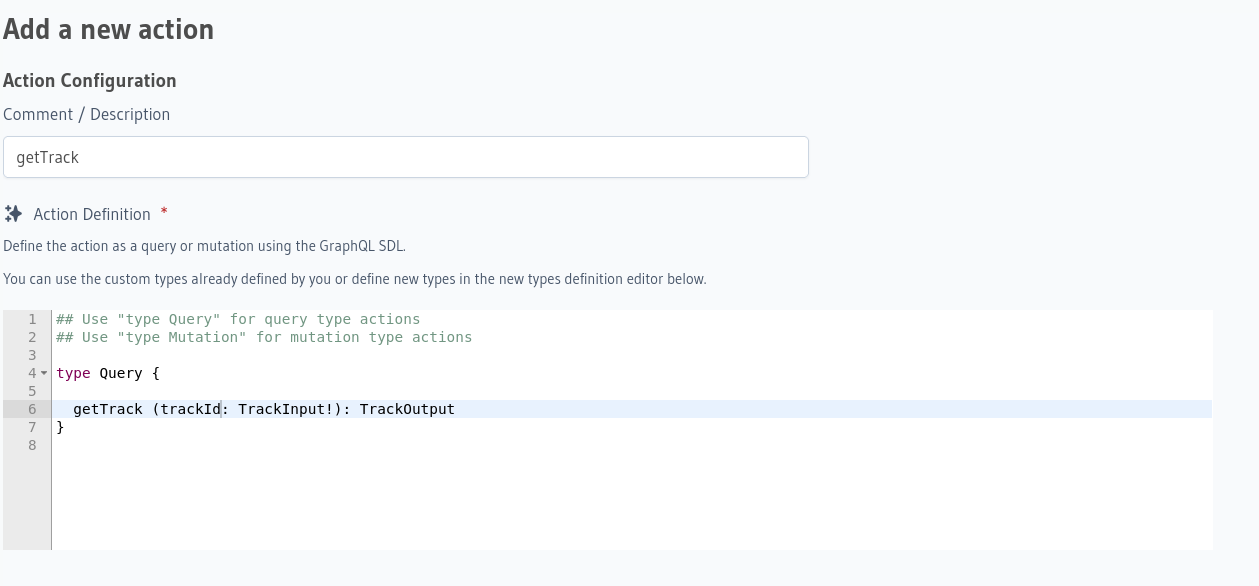
Task: Click the sparkle icon beside Action Definition
Action: coord(13,214)
